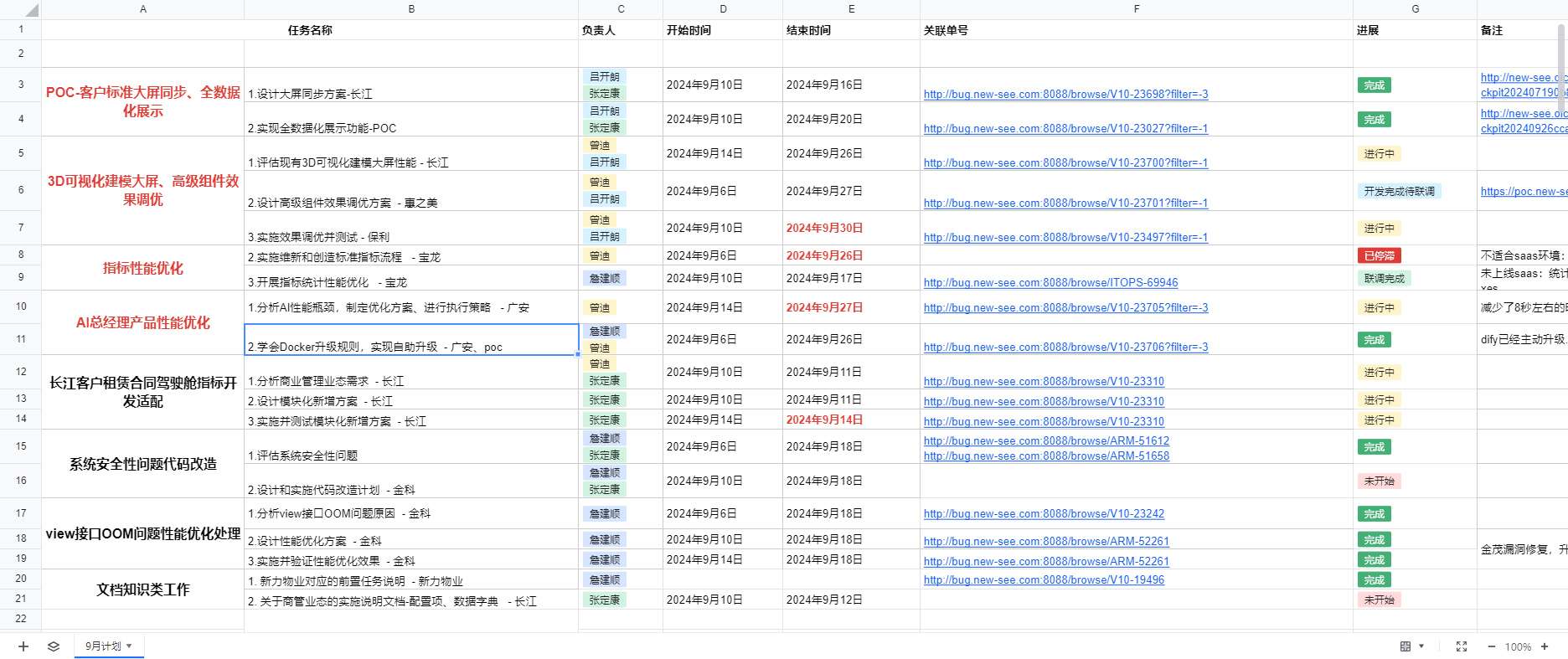
Task: Click end date 2024年9月12日
Action: tap(824, 600)
